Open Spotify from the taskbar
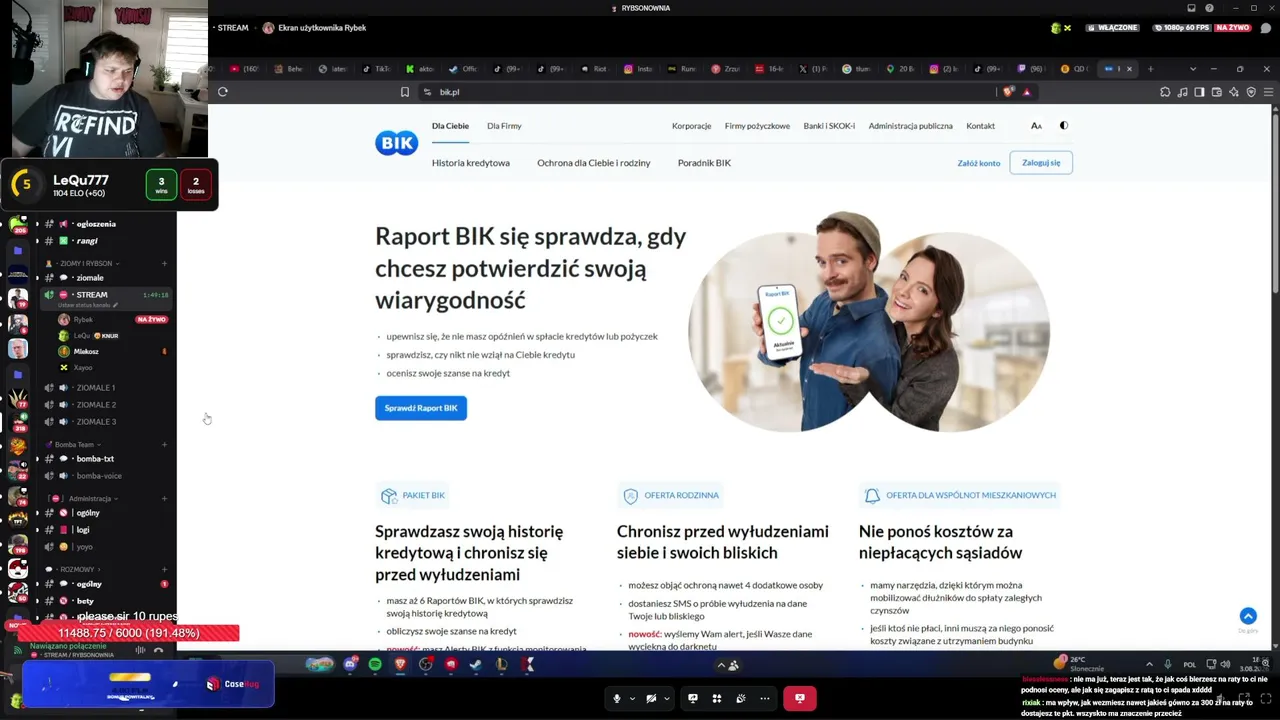Image resolution: width=1280 pixels, height=720 pixels. (375, 664)
